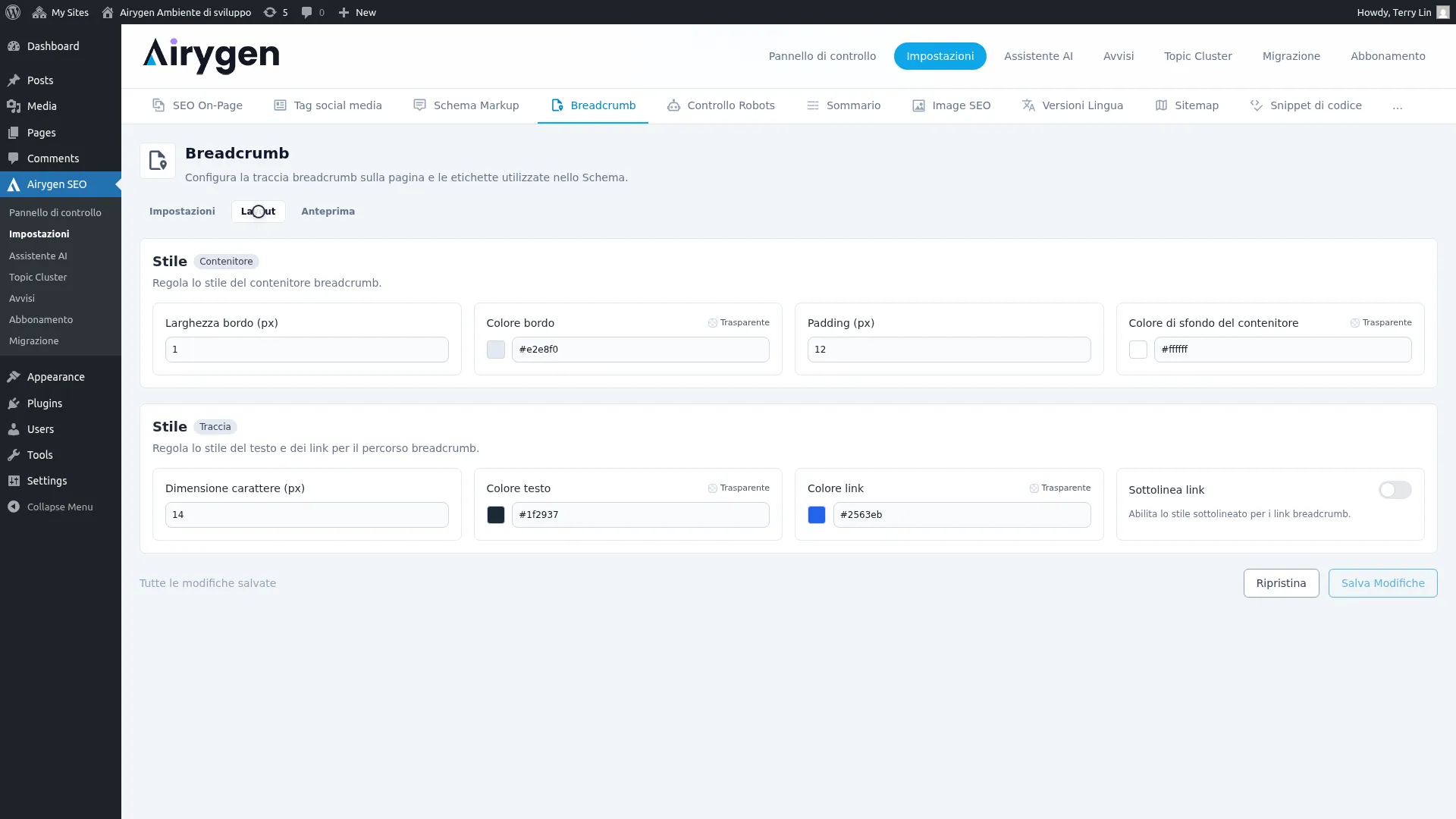Viewport: 1456px width, 819px height.
Task: Open Migrazione in sidebar submenu
Action: click(34, 341)
